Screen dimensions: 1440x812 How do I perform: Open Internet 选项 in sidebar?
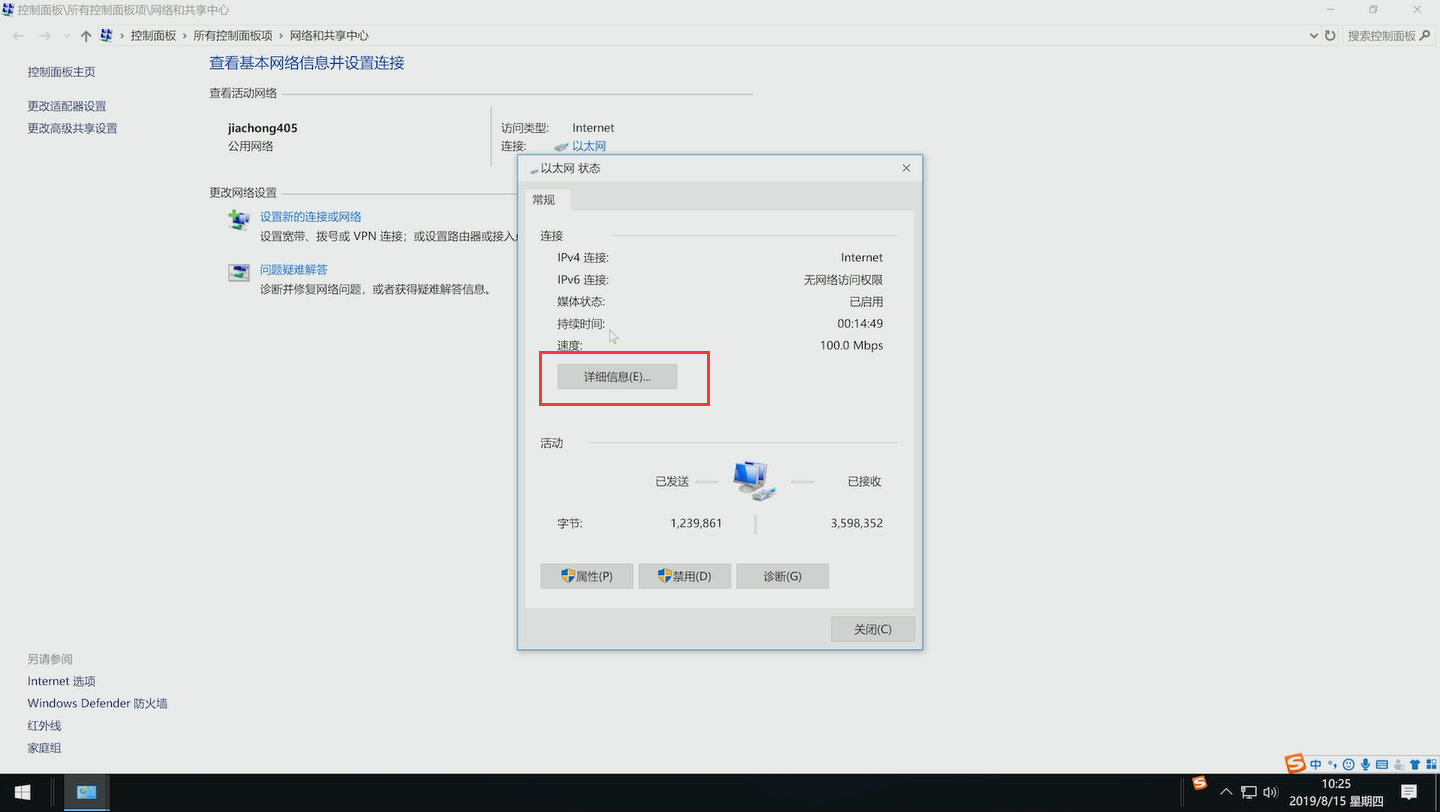[x=61, y=681]
